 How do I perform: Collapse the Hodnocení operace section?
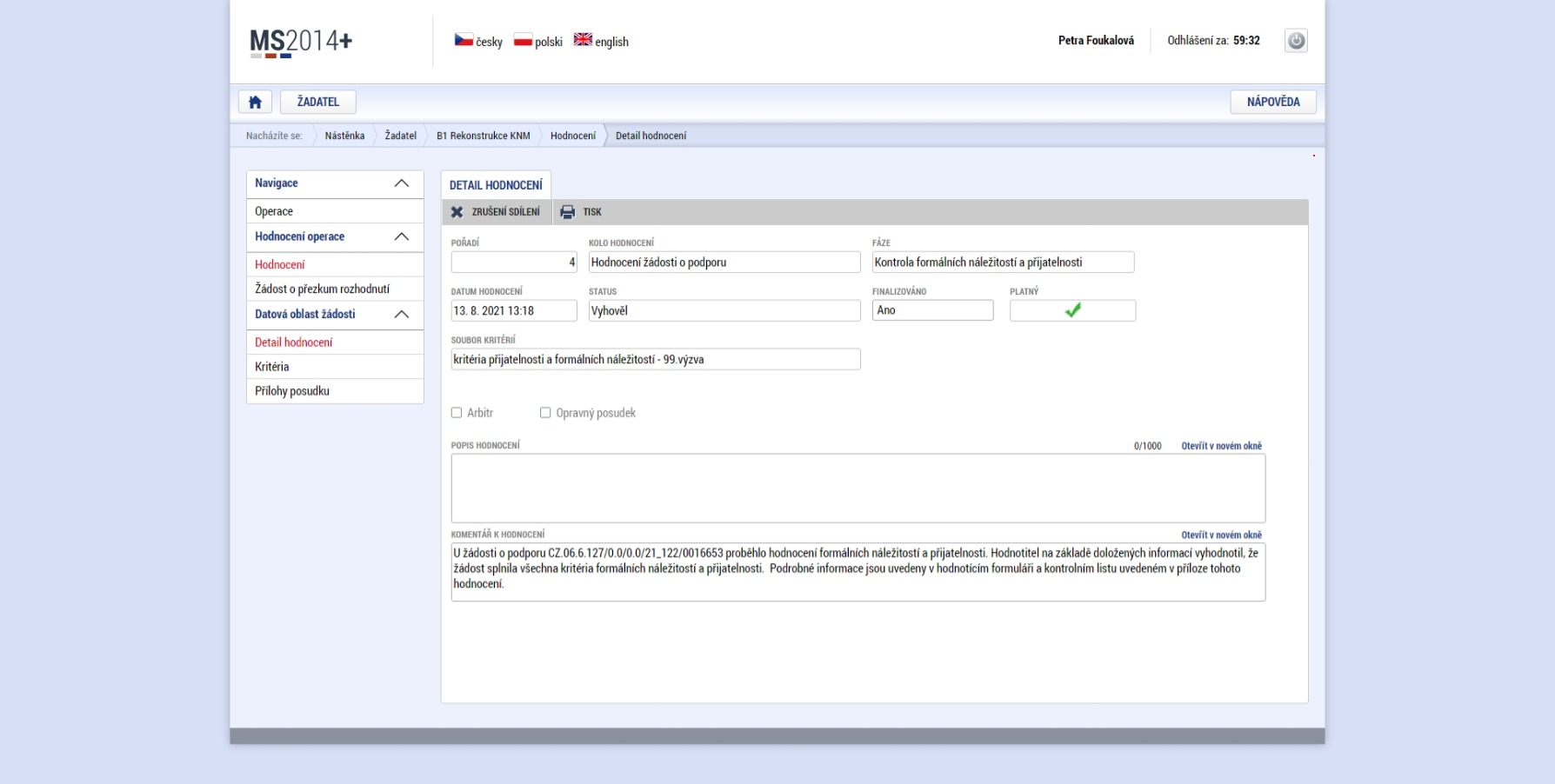coord(402,236)
